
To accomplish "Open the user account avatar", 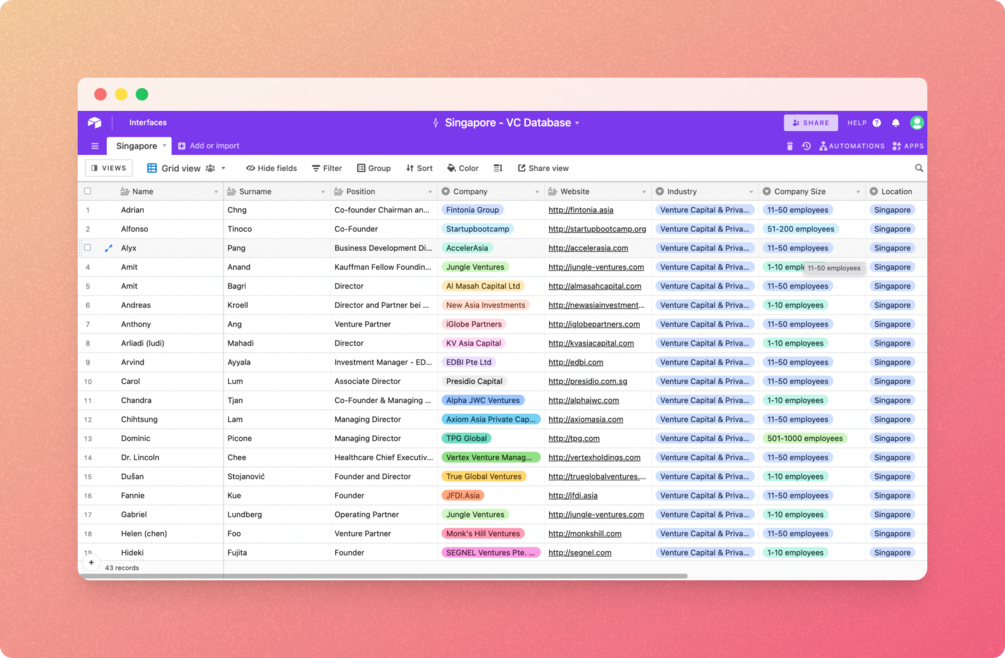I will pyautogui.click(x=917, y=122).
